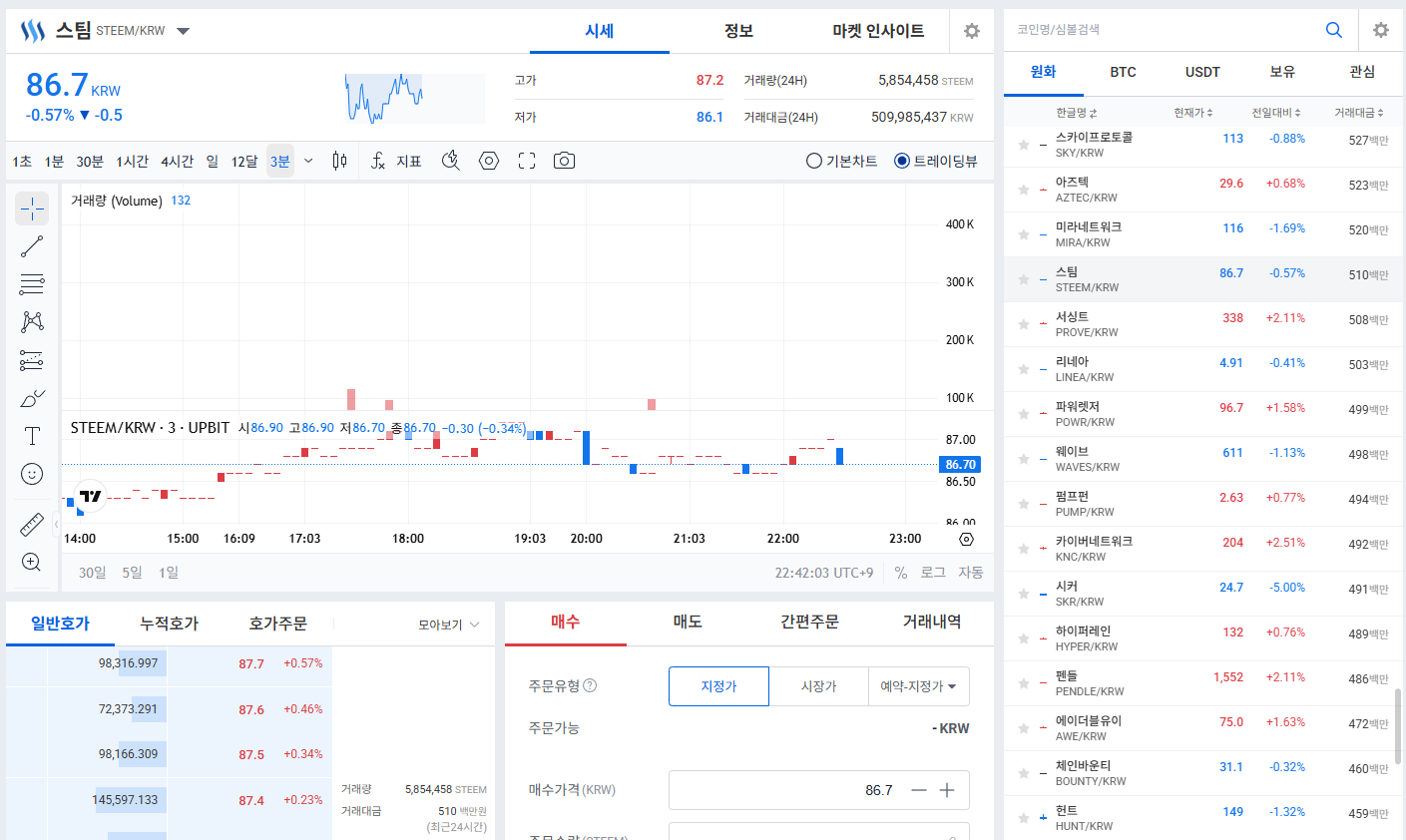The height and width of the screenshot is (840, 1406).
Task: Toggle 자동 auto scale on chart
Action: click(x=971, y=573)
